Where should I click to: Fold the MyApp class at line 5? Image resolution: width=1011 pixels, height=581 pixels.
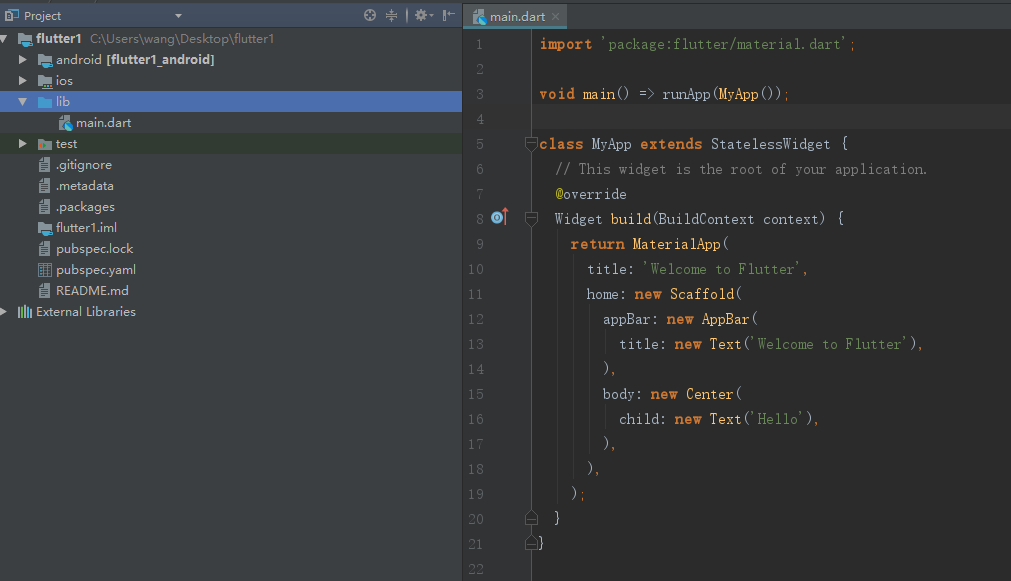531,144
